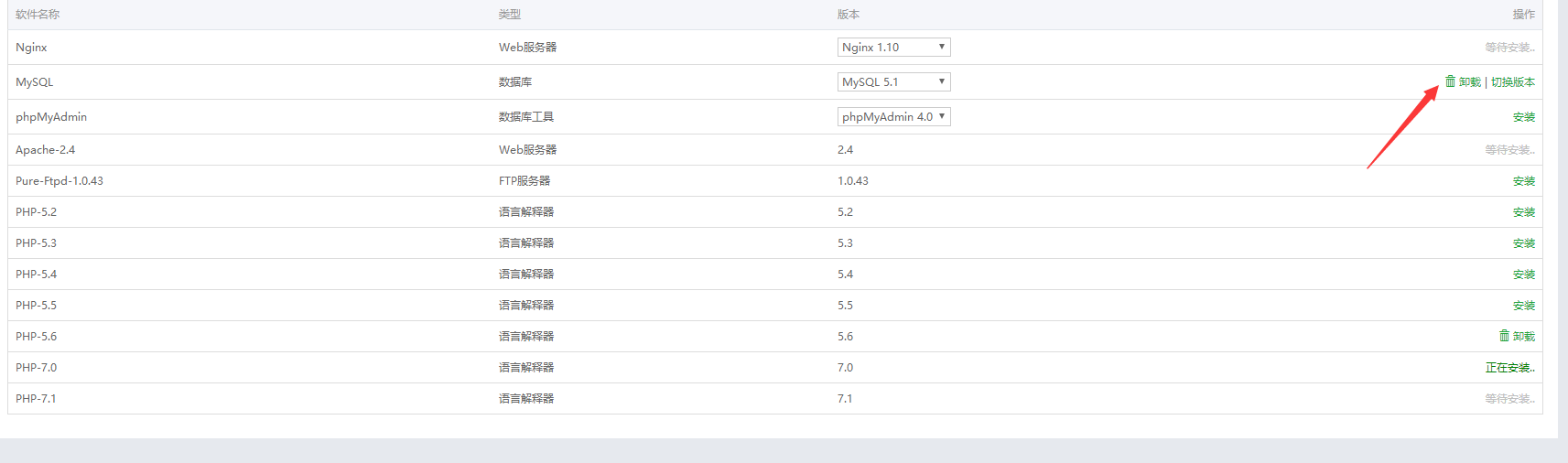Click the 等待安装 status for Apache-2.4
1568x463 pixels.
pyautogui.click(x=1510, y=150)
